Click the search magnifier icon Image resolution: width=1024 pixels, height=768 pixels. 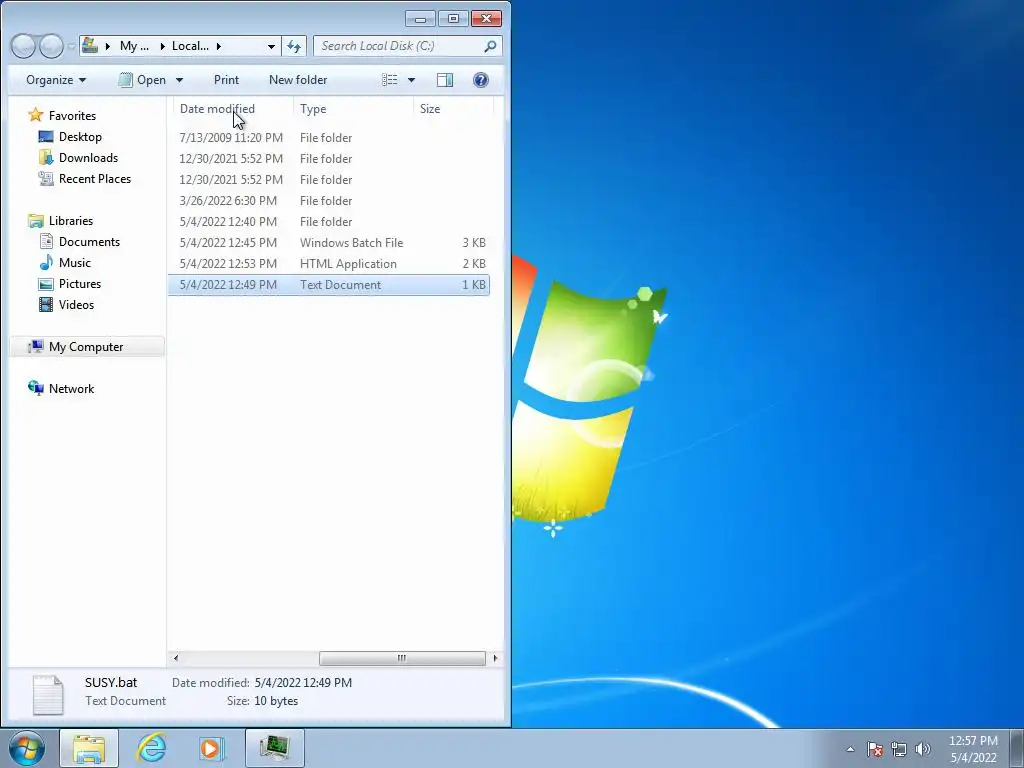click(x=490, y=46)
